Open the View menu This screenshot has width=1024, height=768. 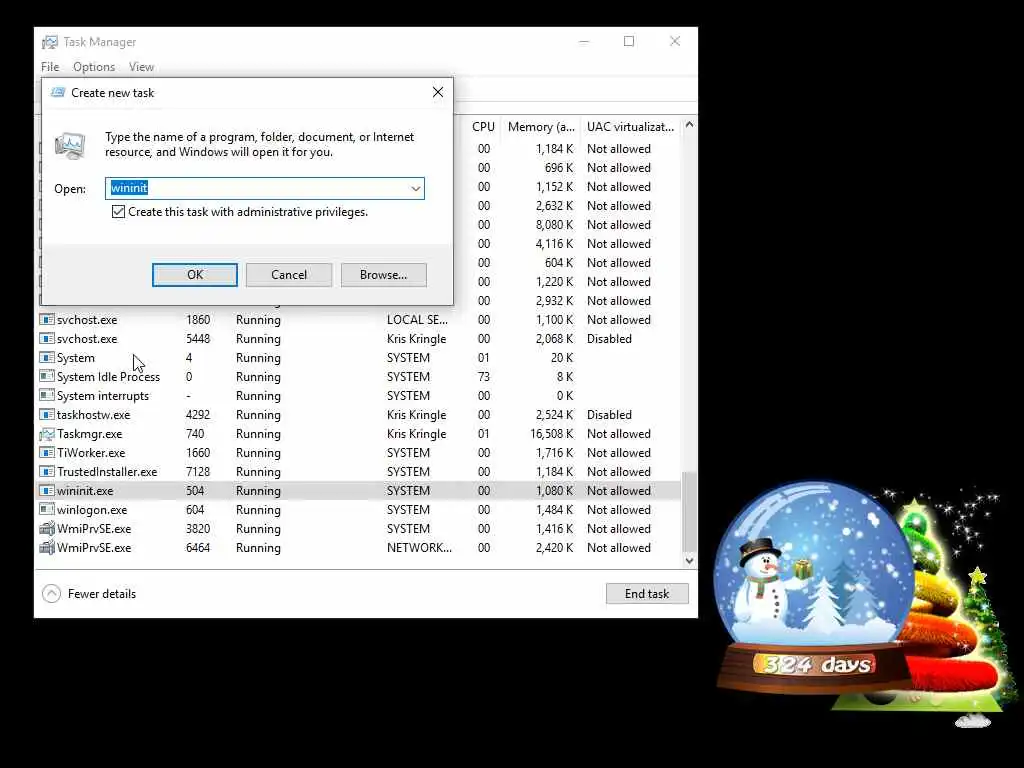tap(141, 67)
